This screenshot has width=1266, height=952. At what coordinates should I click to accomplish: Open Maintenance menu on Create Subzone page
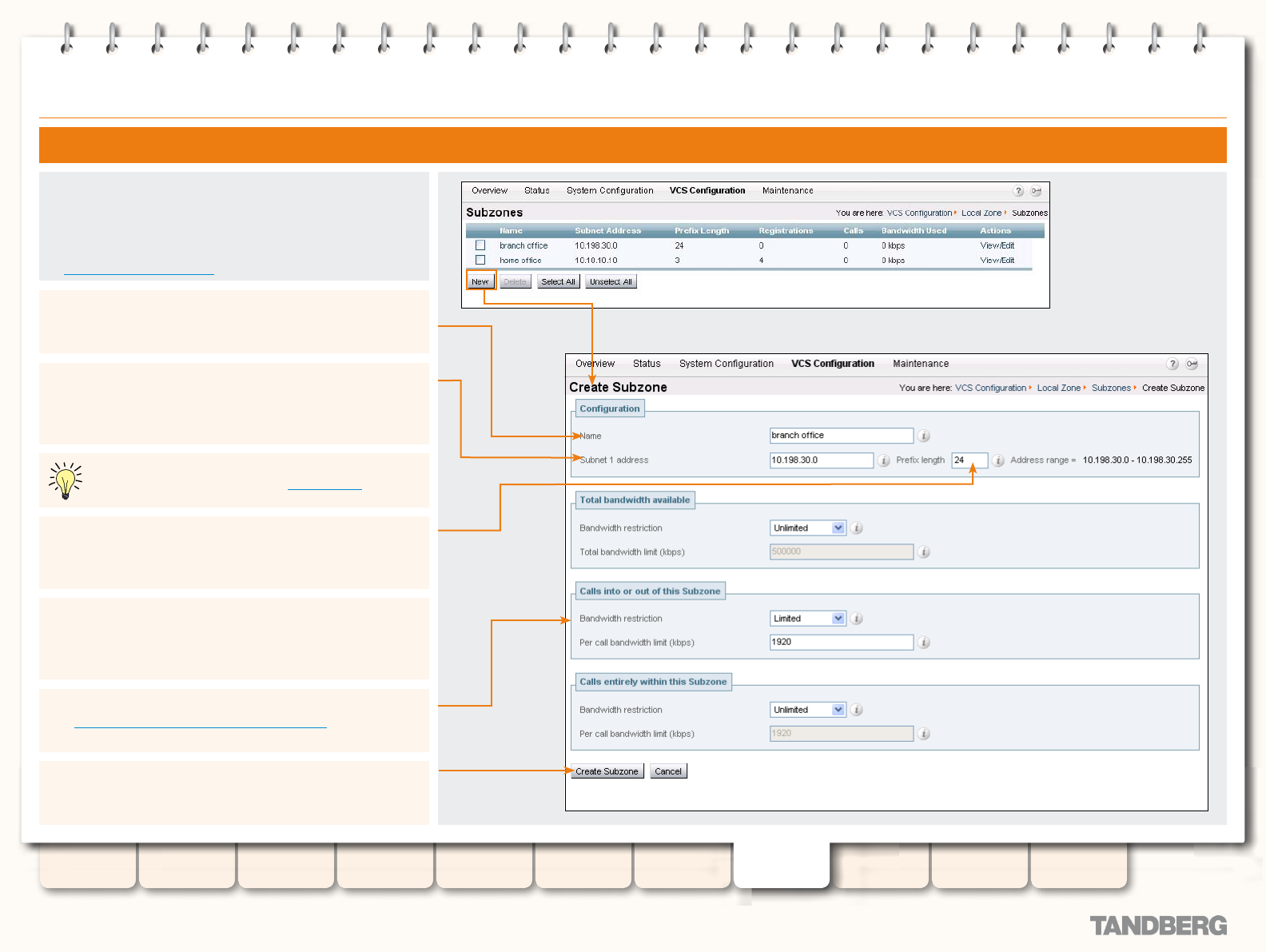pos(921,364)
